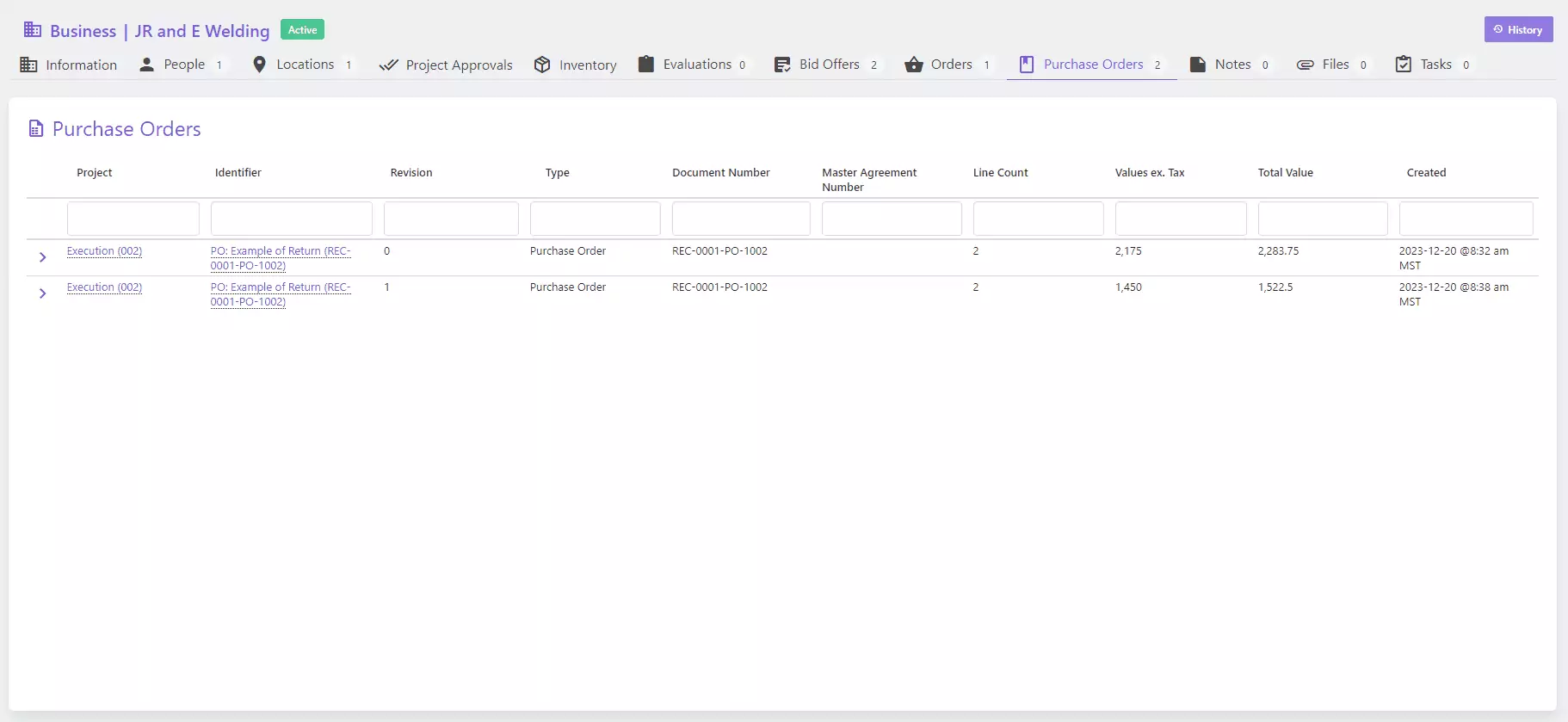1568x722 pixels.
Task: Sort by Master Agreement Number header
Action: [x=869, y=180]
